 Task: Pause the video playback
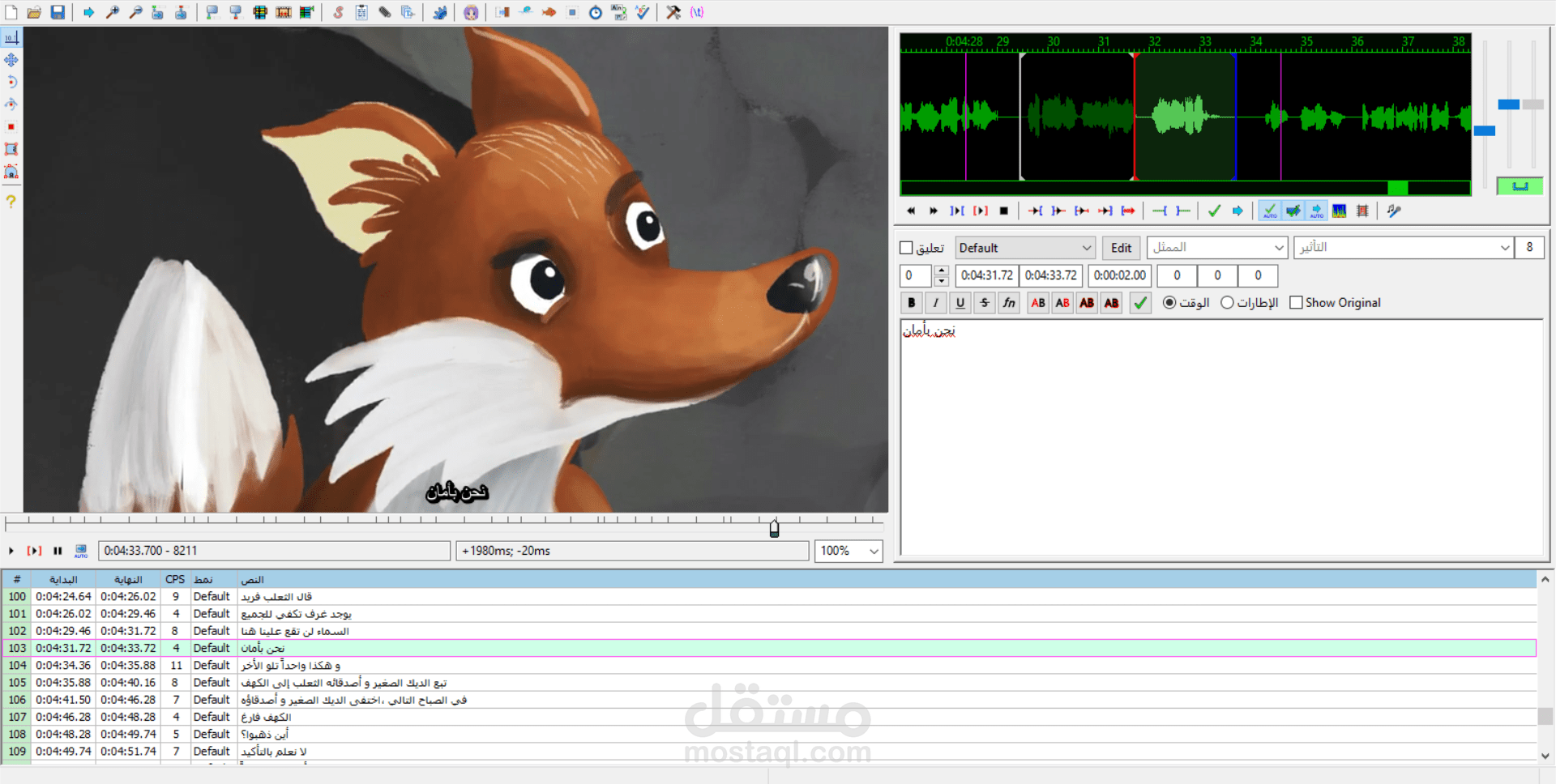58,551
